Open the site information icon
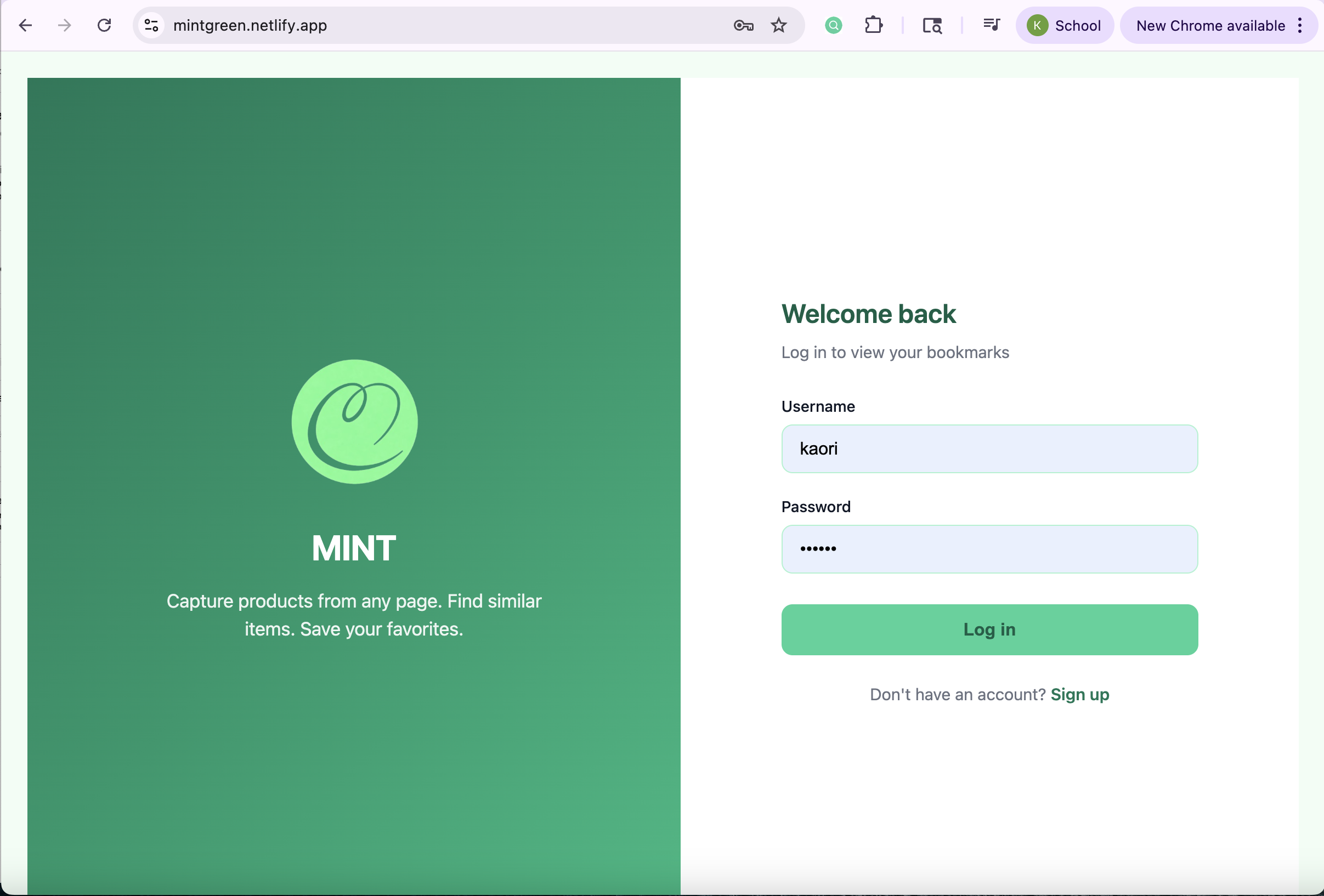1324x896 pixels. pos(151,25)
